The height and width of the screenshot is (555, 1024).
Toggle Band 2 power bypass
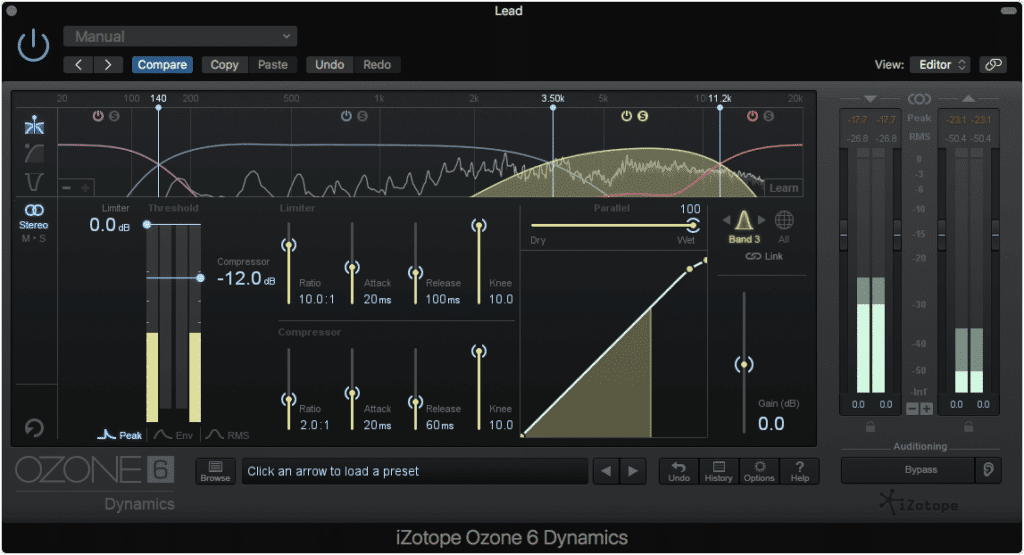(346, 116)
